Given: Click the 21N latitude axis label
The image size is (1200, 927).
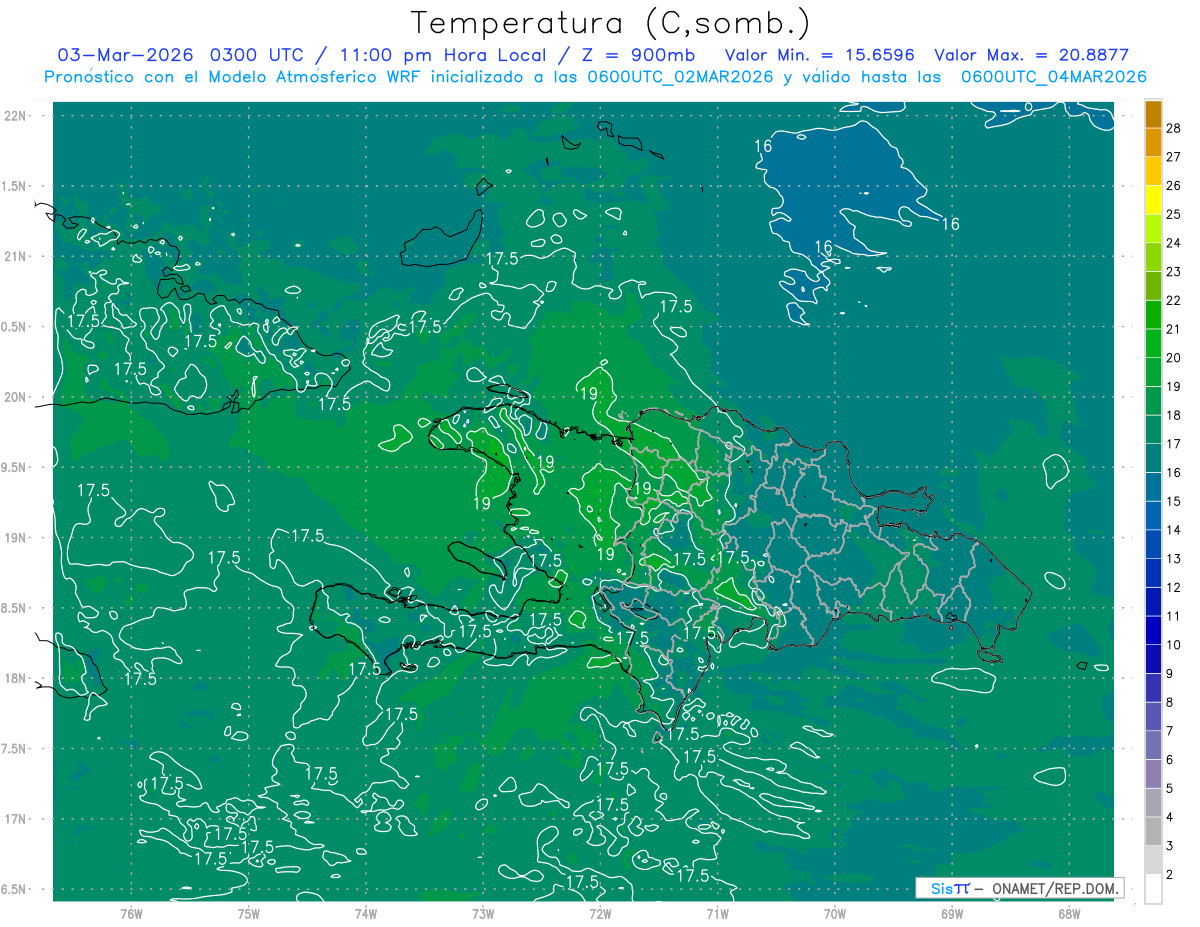Looking at the screenshot, I should click(x=15, y=256).
